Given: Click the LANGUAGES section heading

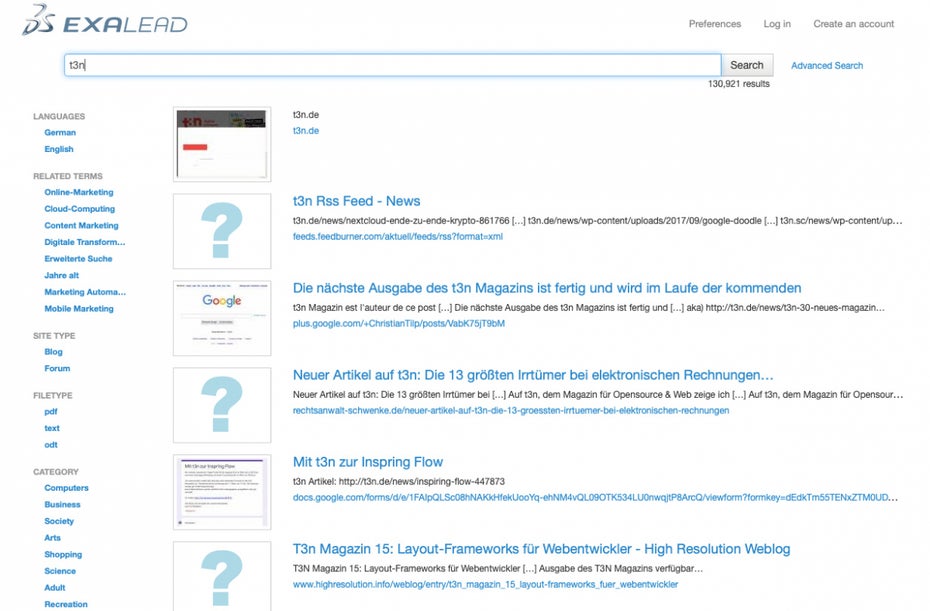Looking at the screenshot, I should point(59,116).
